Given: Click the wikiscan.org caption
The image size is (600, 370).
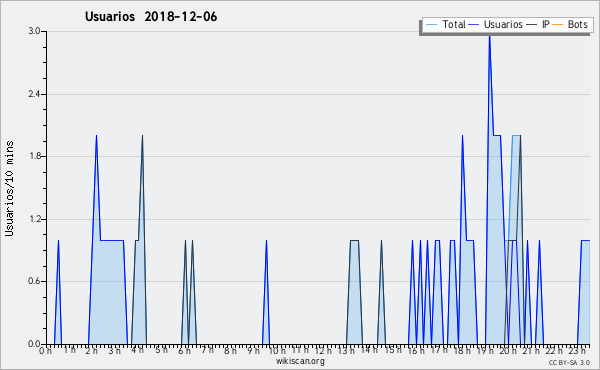Looking at the screenshot, I should pos(300,361).
